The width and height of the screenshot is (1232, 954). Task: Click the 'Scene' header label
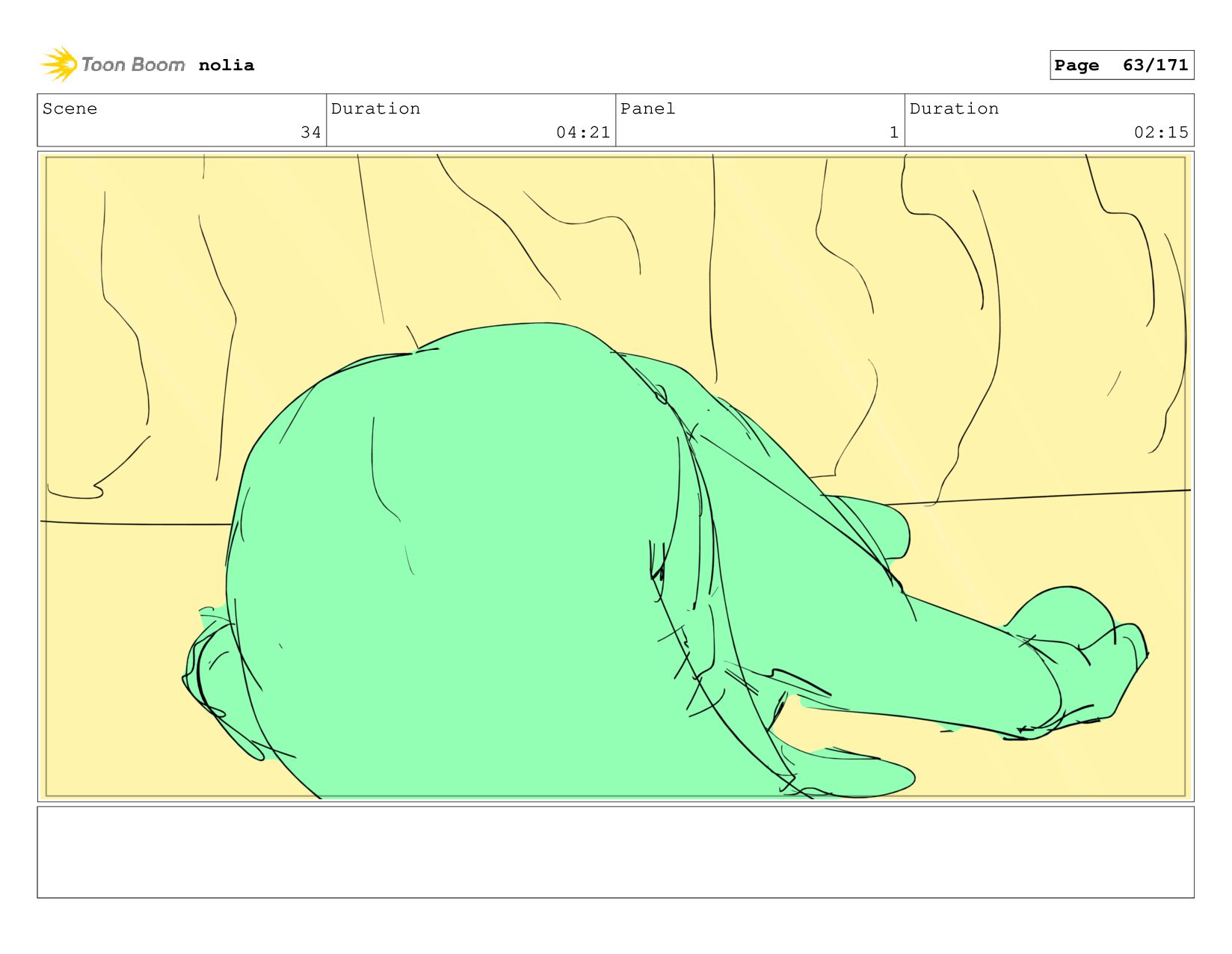coord(70,108)
